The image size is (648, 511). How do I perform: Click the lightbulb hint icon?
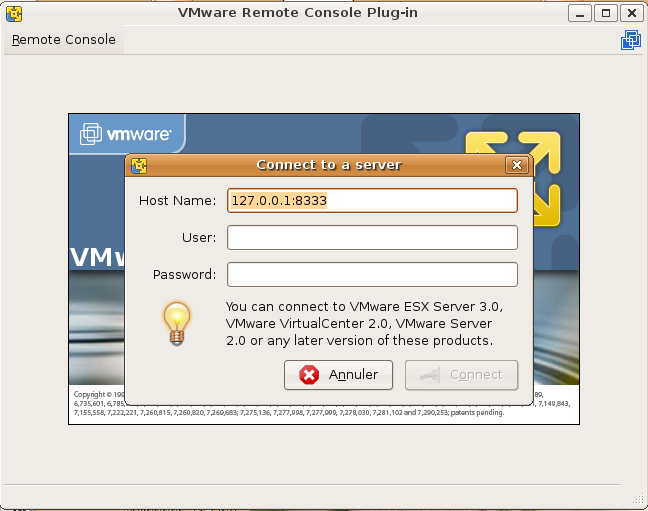[177, 324]
